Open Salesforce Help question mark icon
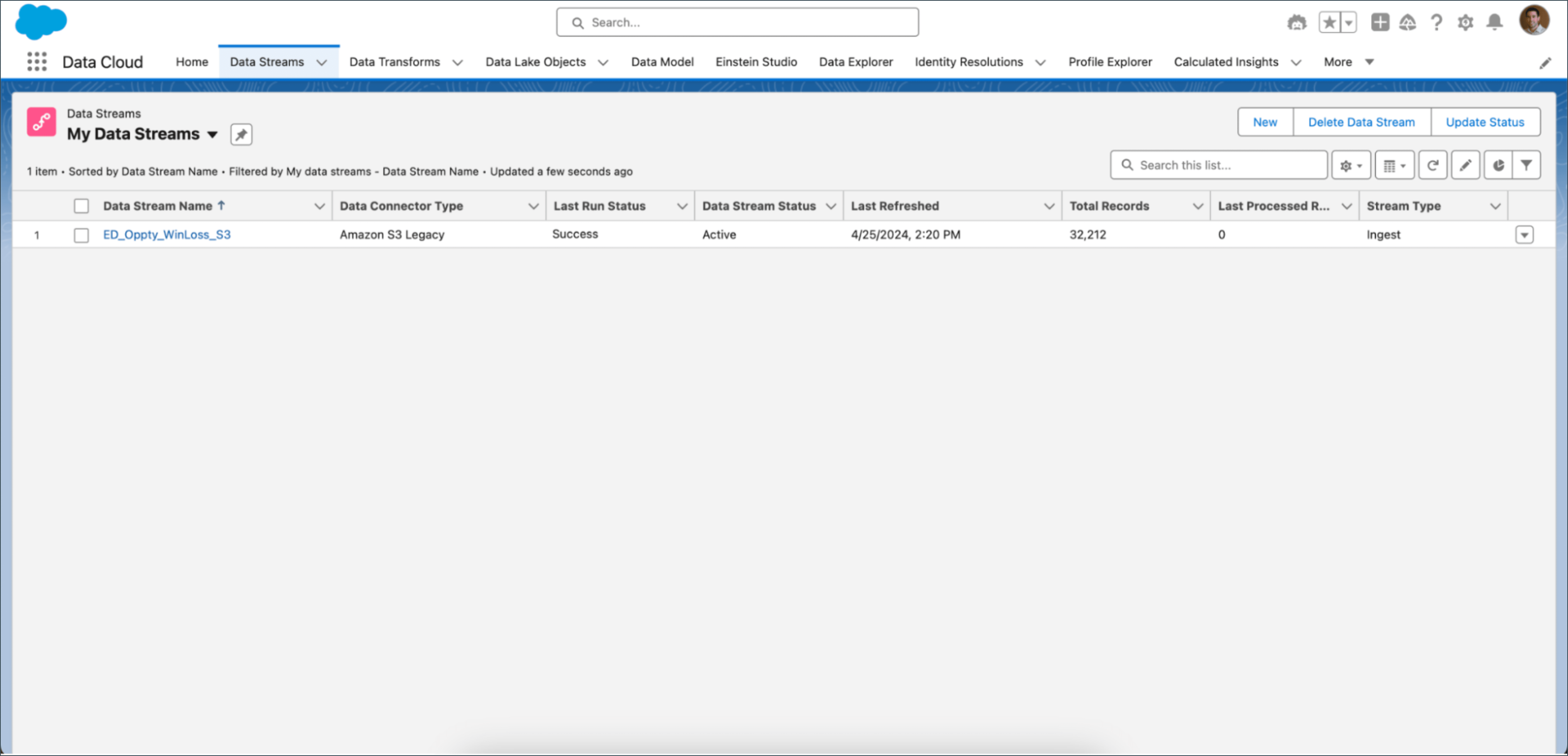The height and width of the screenshot is (756, 1568). [x=1437, y=22]
